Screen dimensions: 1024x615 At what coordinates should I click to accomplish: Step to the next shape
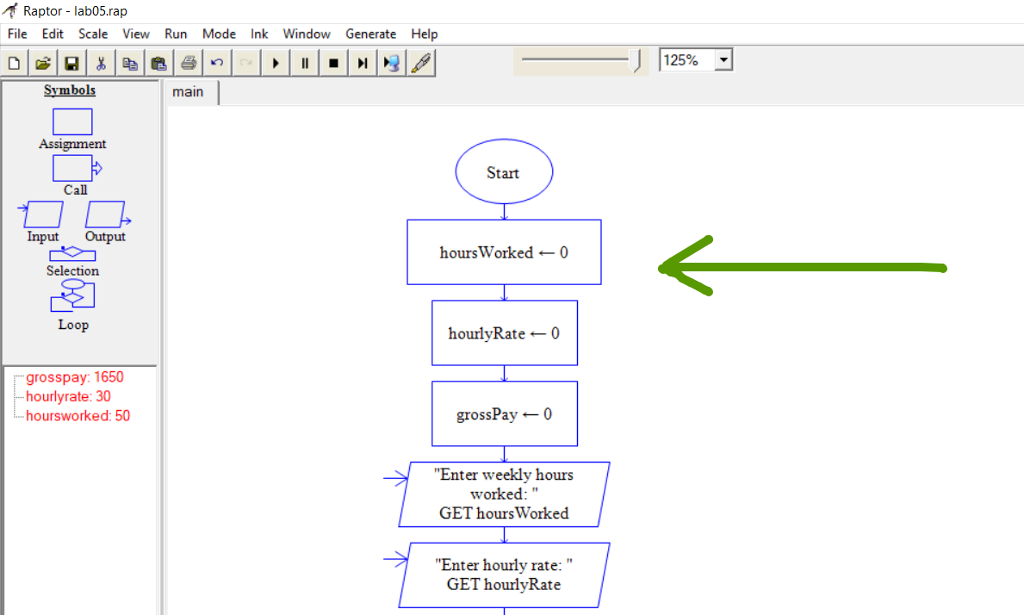tap(361, 62)
